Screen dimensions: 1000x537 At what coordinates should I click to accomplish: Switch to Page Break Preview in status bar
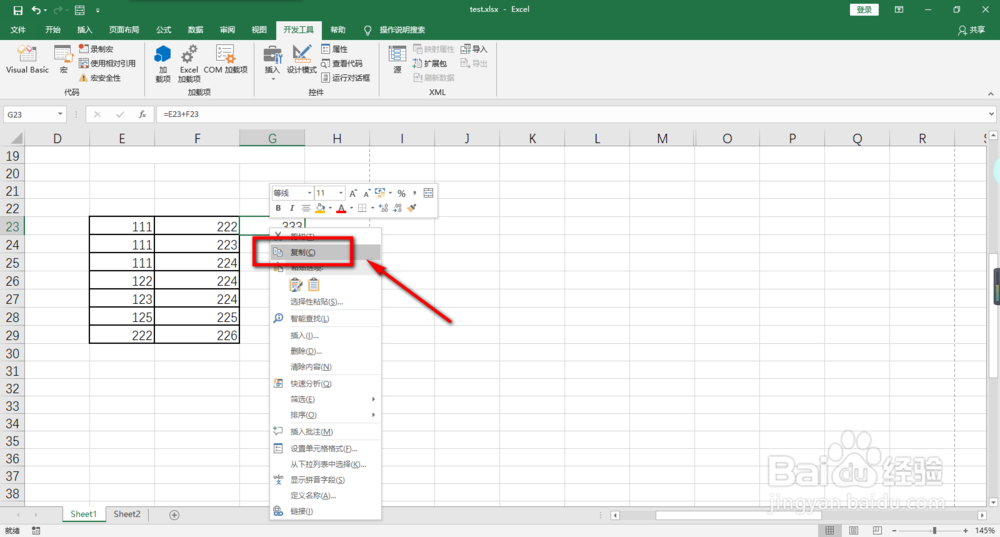point(877,531)
